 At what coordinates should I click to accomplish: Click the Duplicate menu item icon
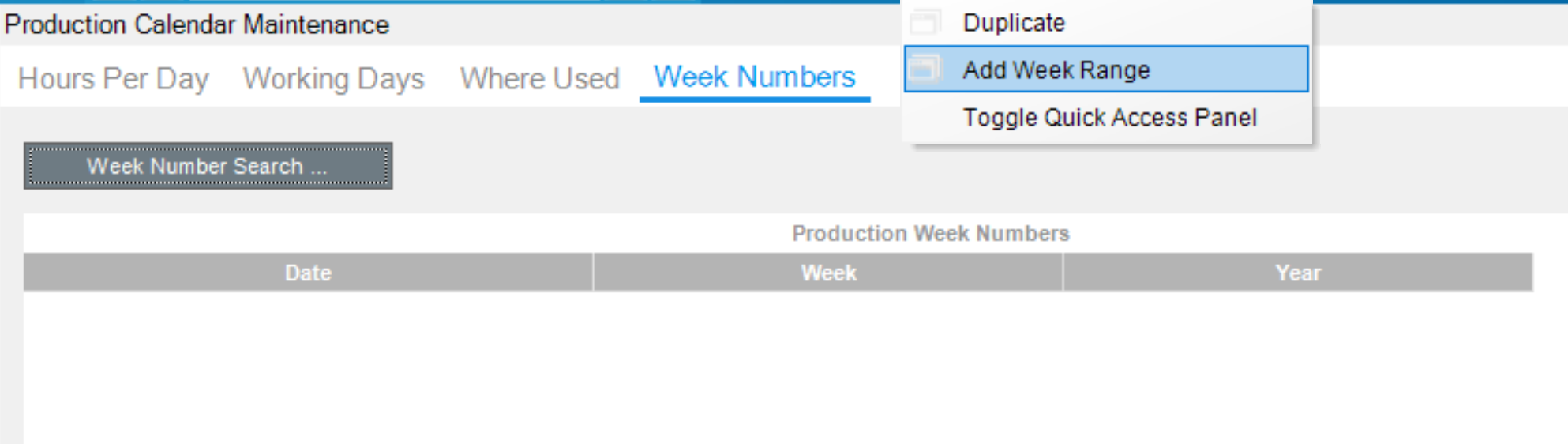[925, 22]
